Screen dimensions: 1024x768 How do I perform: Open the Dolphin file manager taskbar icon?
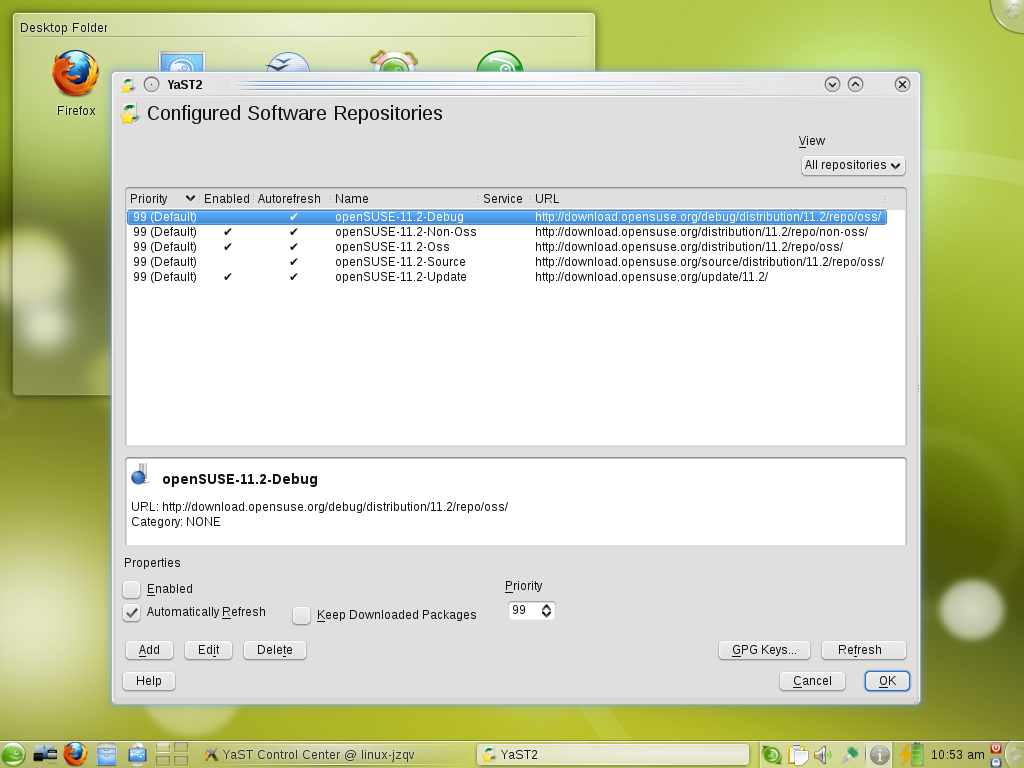click(106, 754)
